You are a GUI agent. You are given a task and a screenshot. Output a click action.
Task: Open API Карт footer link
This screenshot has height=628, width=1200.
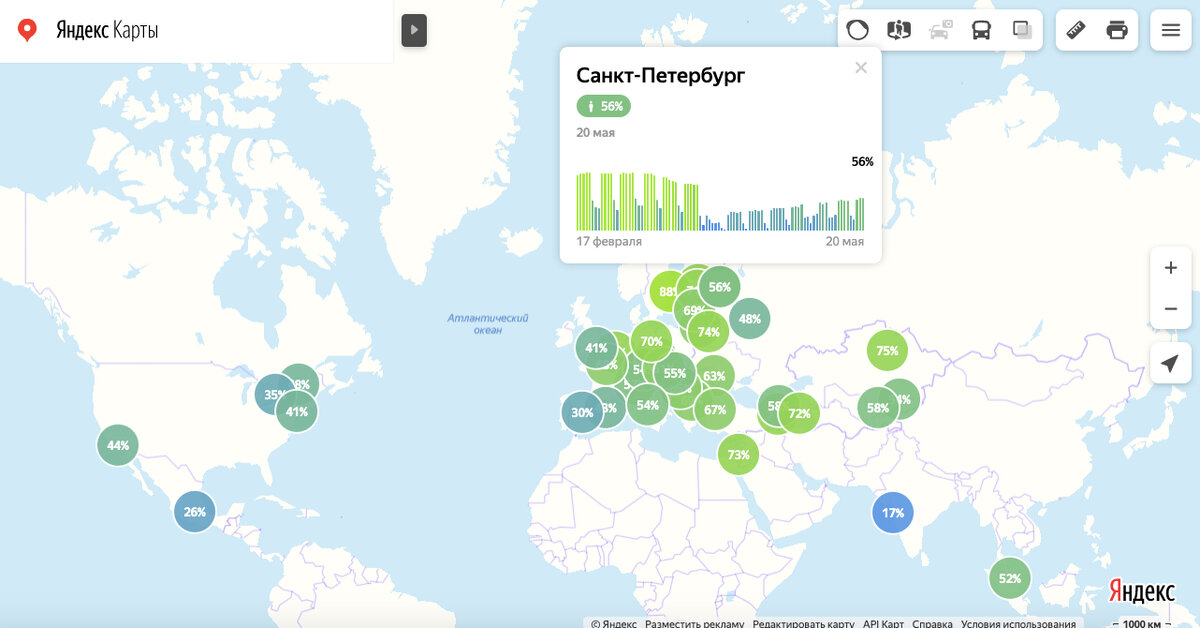click(x=883, y=623)
